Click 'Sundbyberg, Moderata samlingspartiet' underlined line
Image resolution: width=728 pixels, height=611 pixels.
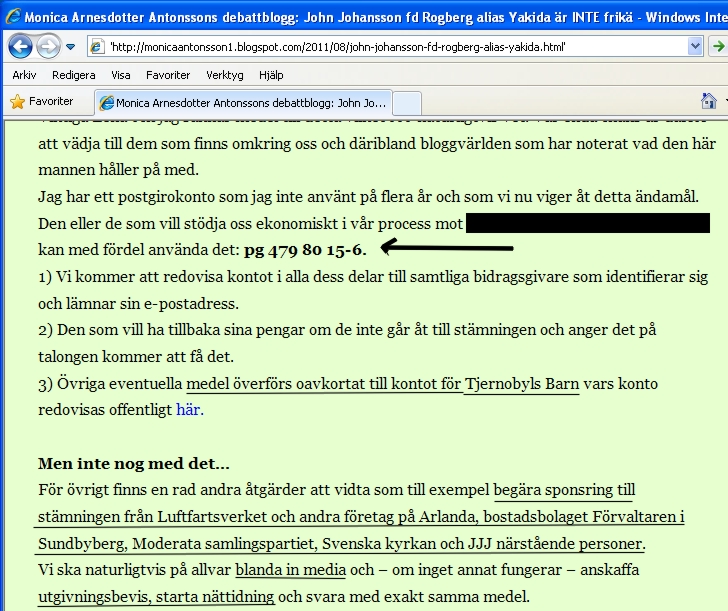[341, 544]
